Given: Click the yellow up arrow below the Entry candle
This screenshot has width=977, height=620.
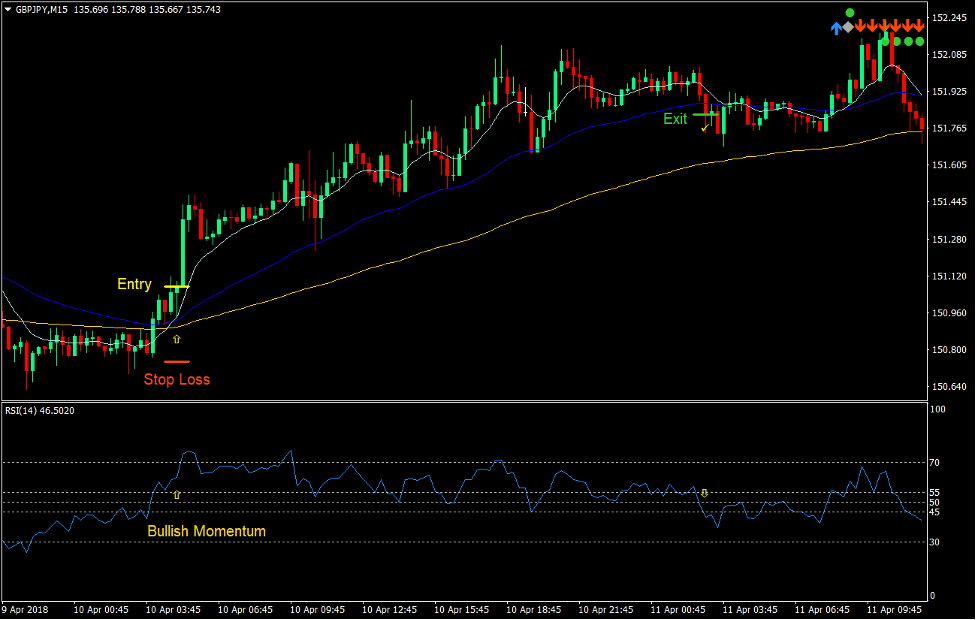Looking at the screenshot, I should click(x=177, y=339).
